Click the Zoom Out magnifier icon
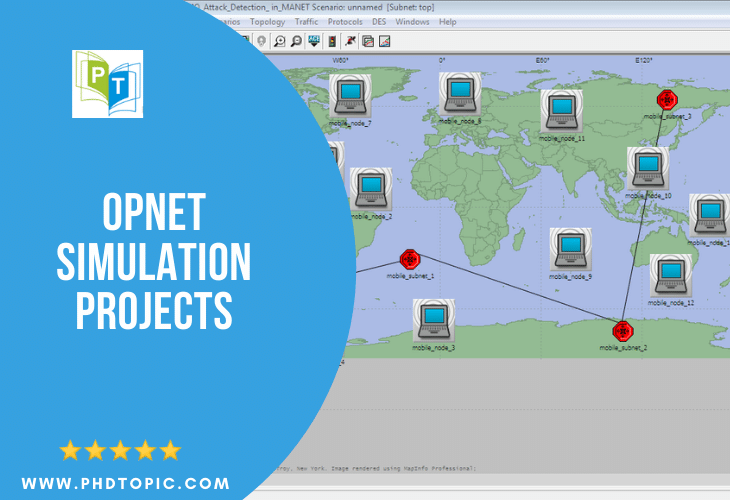This screenshot has height=500, width=730. (296, 41)
